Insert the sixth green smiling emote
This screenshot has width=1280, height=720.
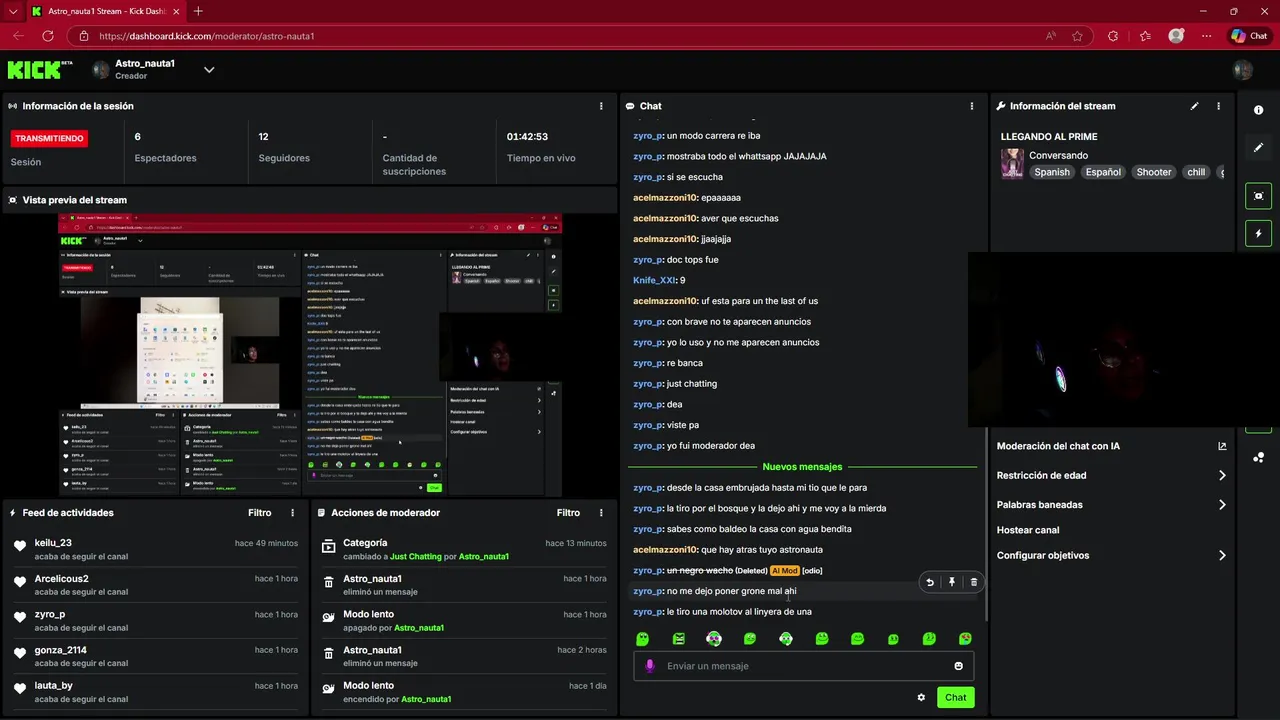[822, 639]
